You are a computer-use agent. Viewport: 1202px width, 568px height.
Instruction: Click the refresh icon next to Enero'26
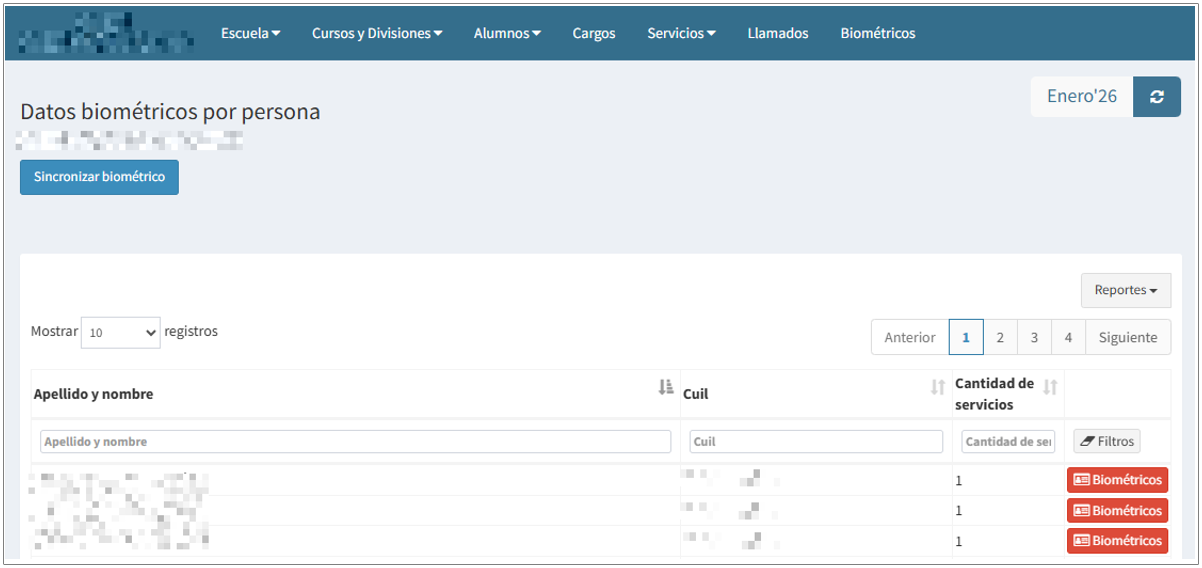(x=1157, y=97)
